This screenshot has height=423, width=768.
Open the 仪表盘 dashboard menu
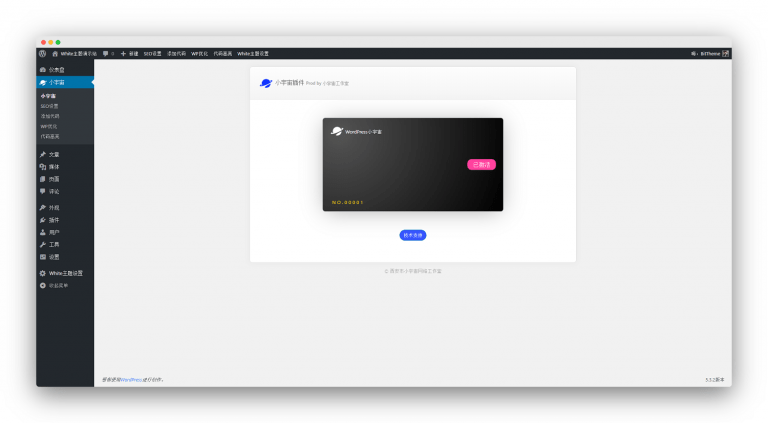56,70
